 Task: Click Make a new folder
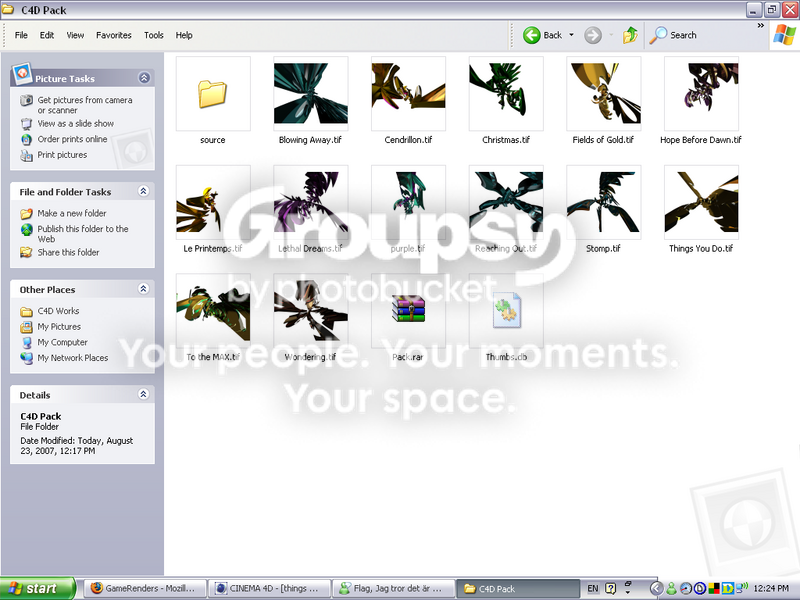71,213
